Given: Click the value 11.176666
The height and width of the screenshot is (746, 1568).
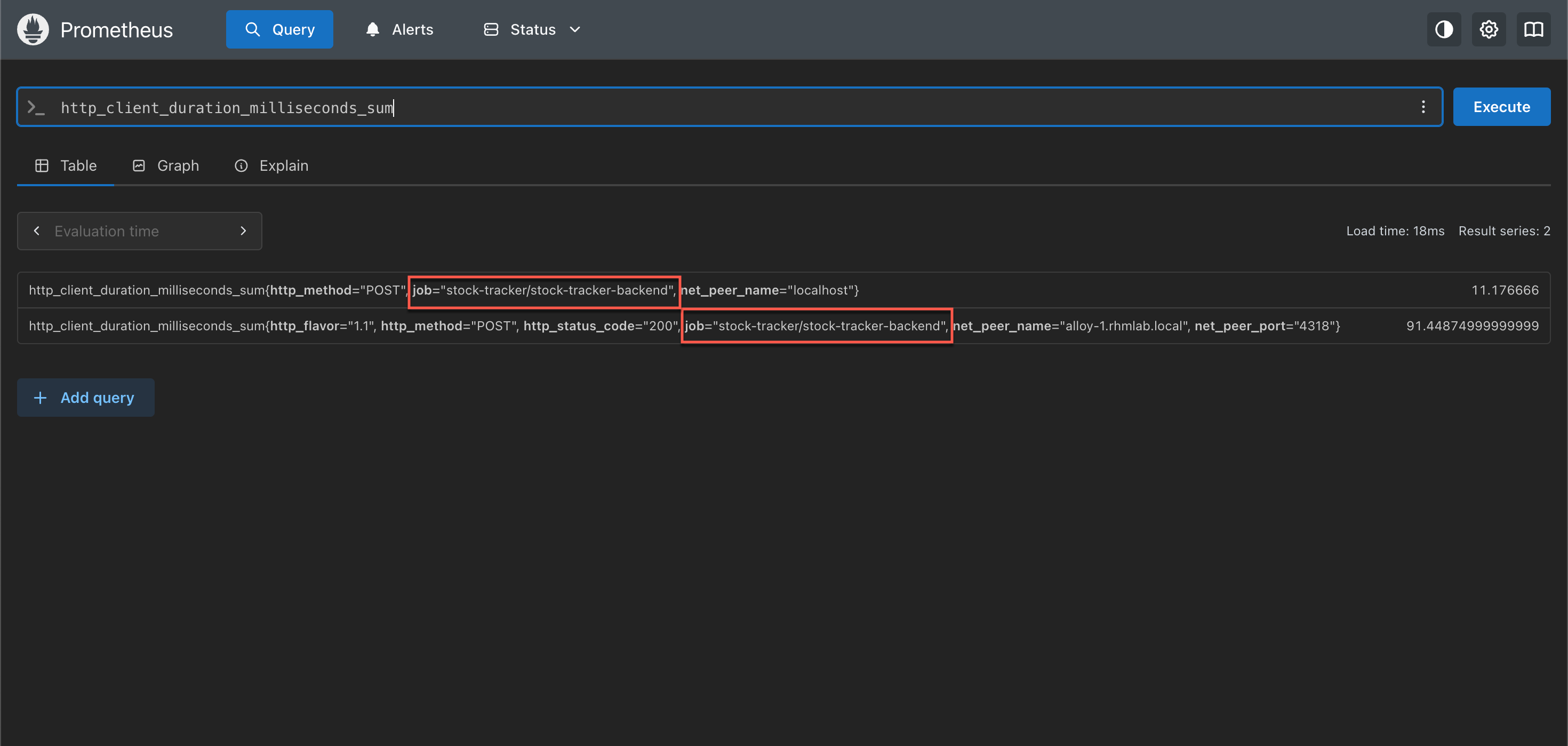Looking at the screenshot, I should pyautogui.click(x=1505, y=290).
